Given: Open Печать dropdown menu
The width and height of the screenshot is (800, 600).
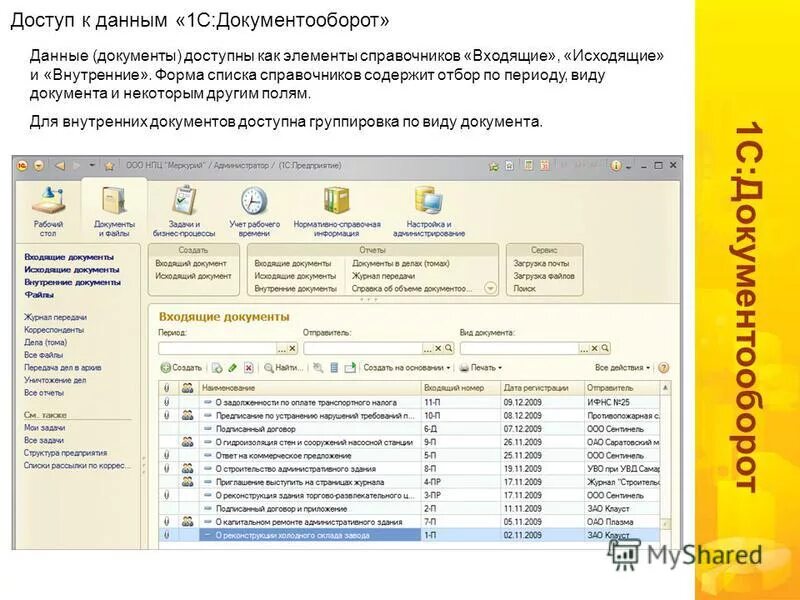Looking at the screenshot, I should pos(481,368).
